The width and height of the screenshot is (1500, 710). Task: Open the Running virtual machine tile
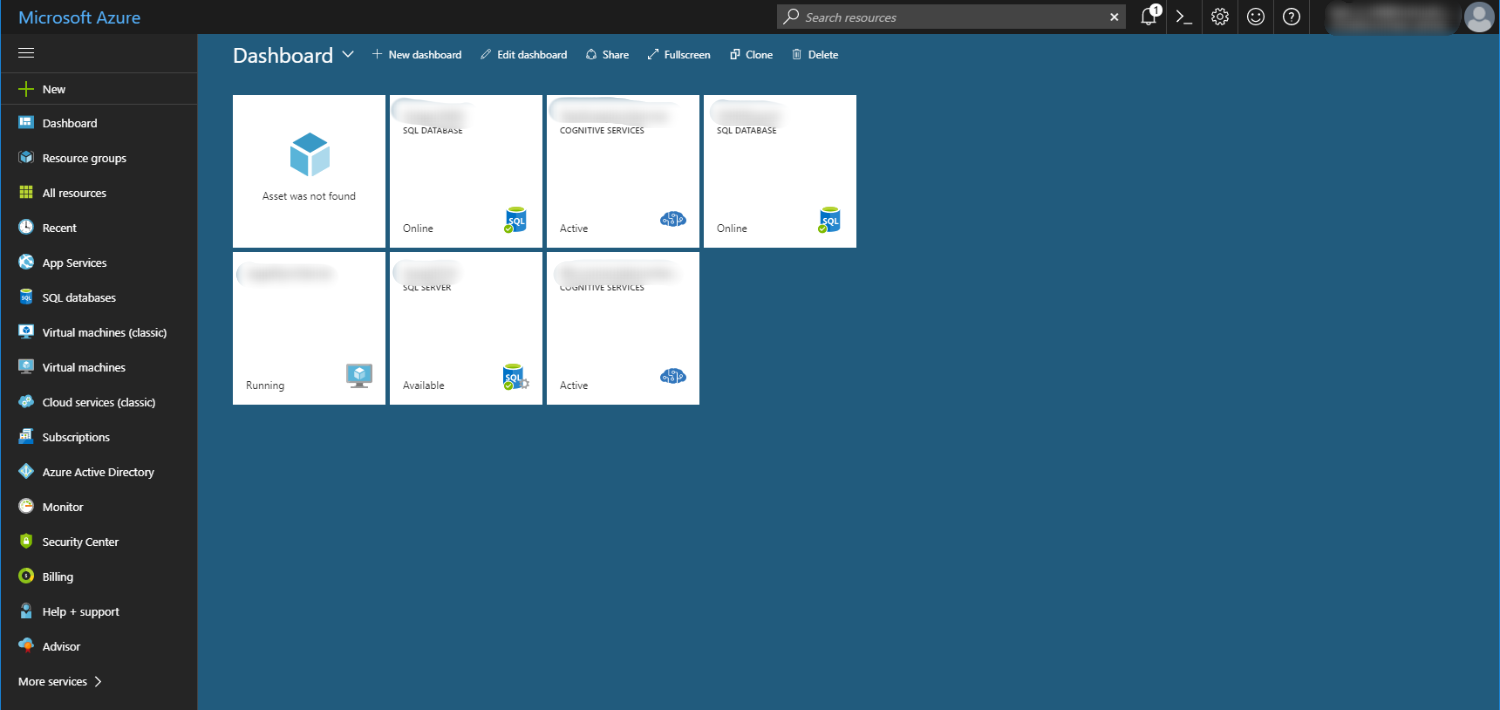click(309, 328)
